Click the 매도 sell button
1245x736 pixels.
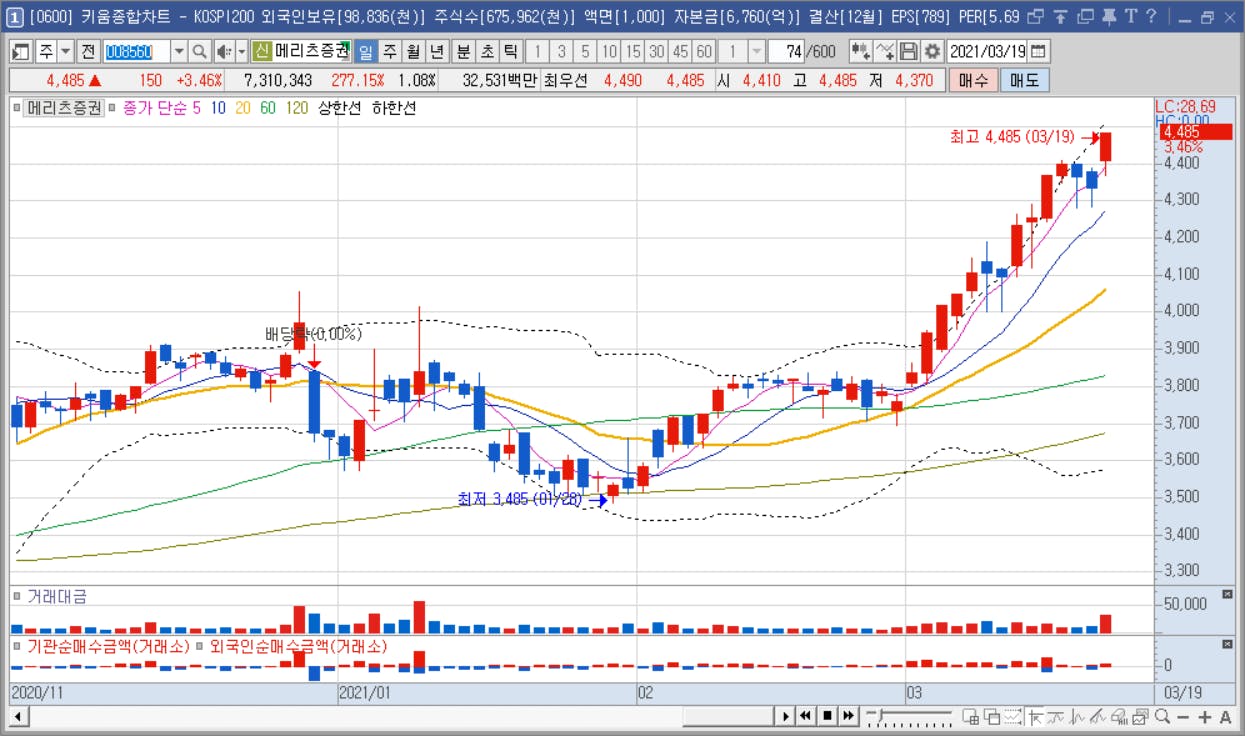[x=1025, y=81]
